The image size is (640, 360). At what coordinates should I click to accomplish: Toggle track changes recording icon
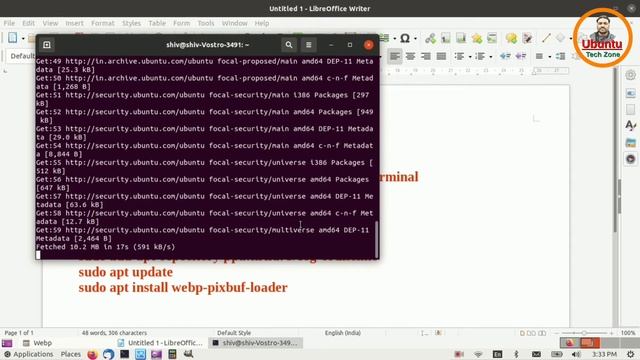(x=527, y=38)
